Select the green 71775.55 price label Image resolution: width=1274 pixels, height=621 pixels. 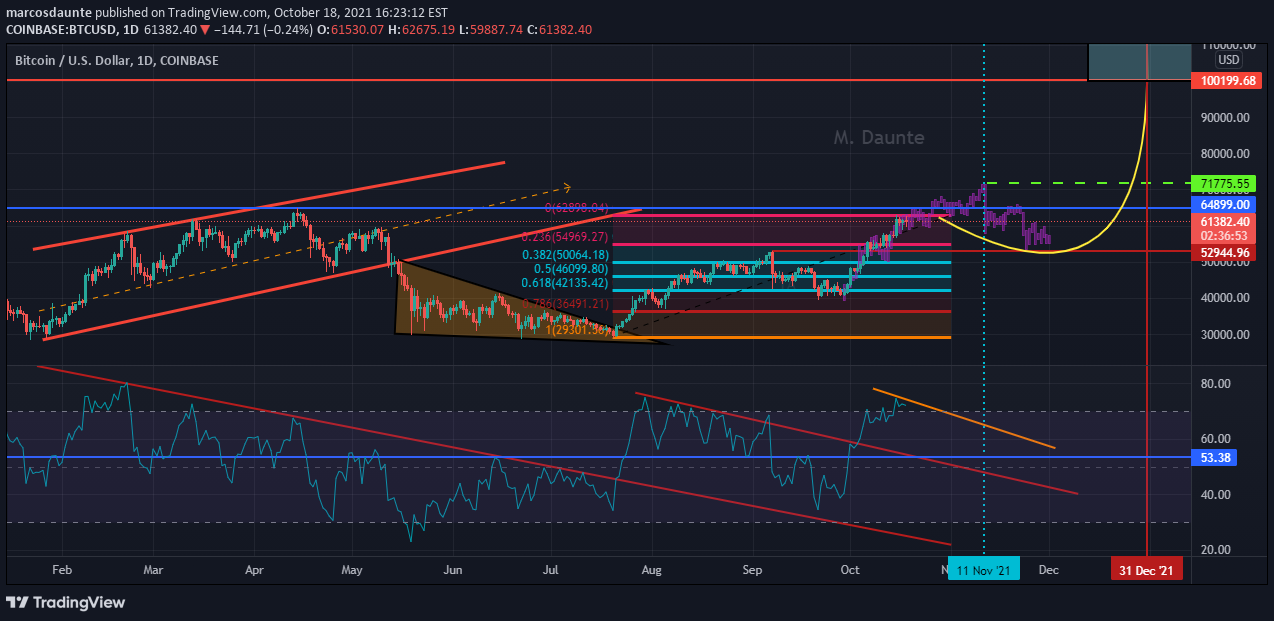(x=1226, y=184)
